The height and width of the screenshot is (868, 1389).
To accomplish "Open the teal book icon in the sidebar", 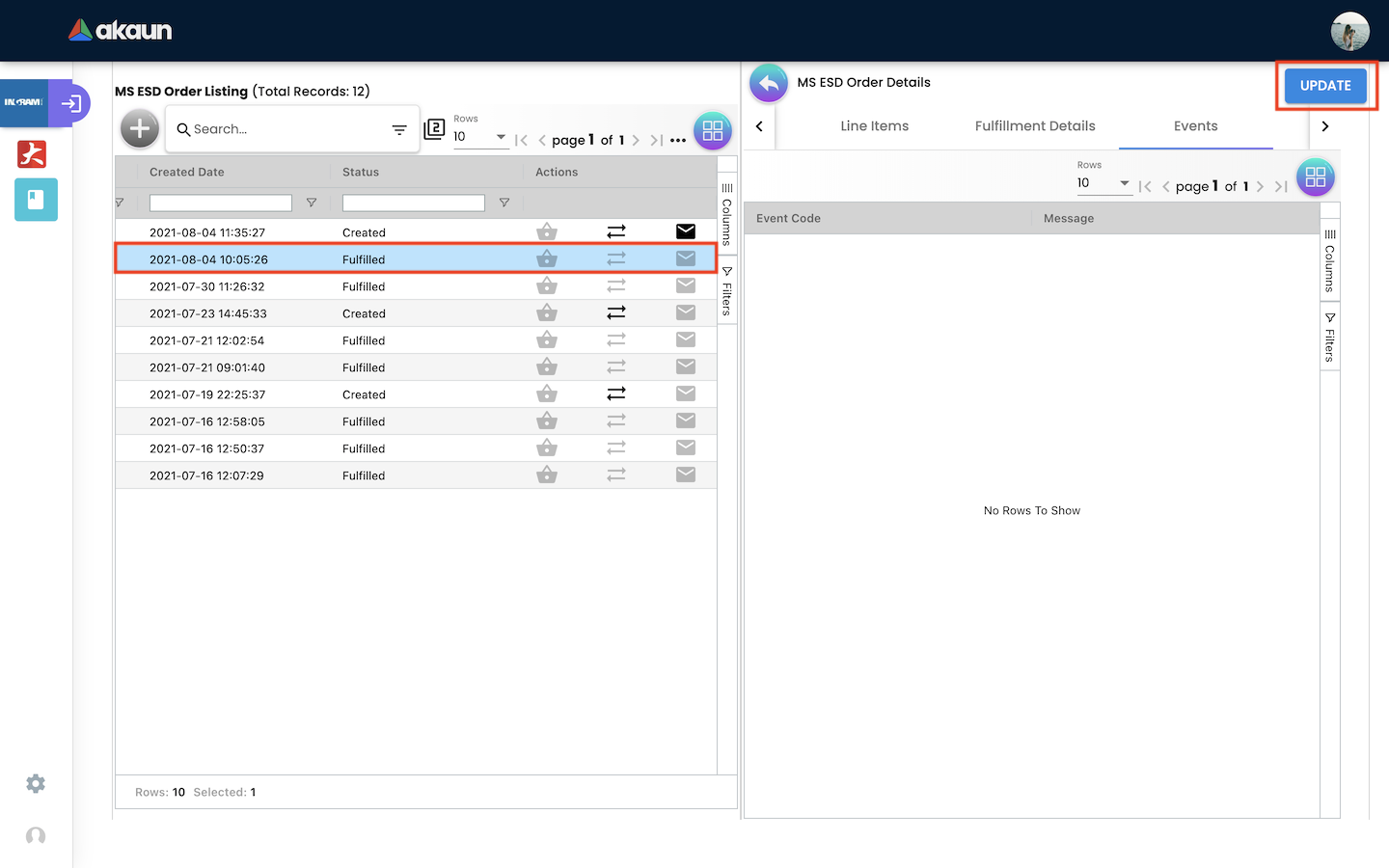I will pos(36,200).
